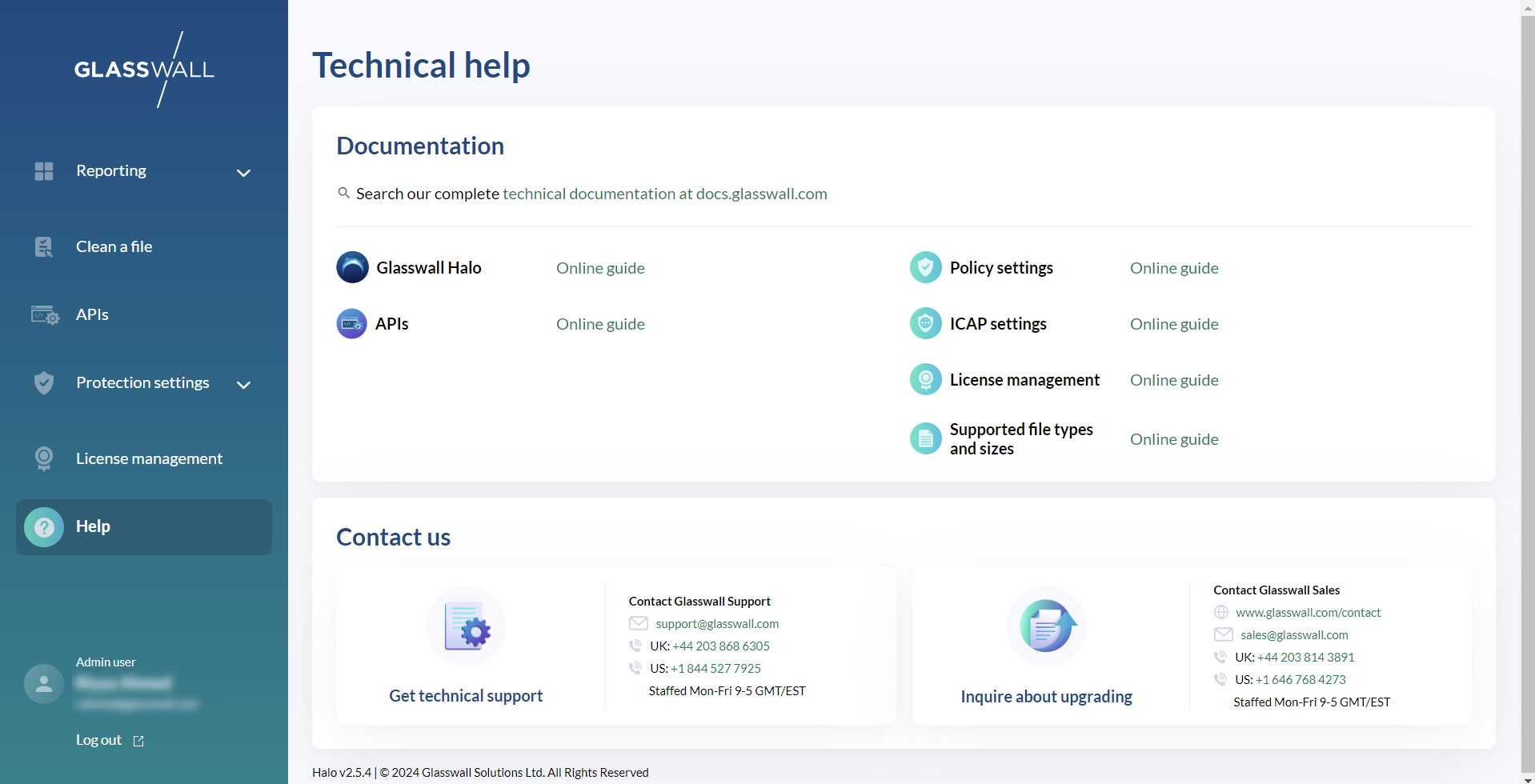This screenshot has width=1535, height=784.
Task: Click the documentation search magnifier icon
Action: 343,193
